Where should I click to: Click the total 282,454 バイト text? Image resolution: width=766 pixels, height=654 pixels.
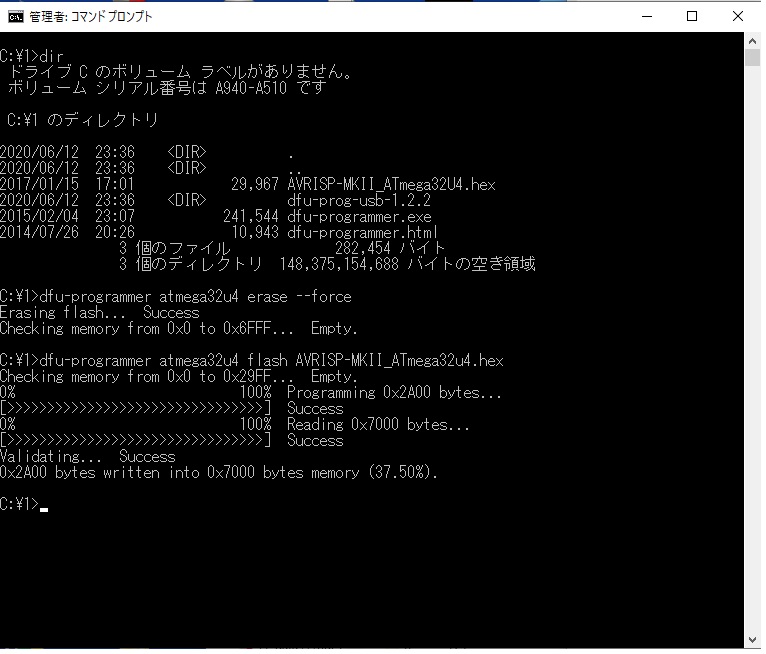[x=390, y=248]
